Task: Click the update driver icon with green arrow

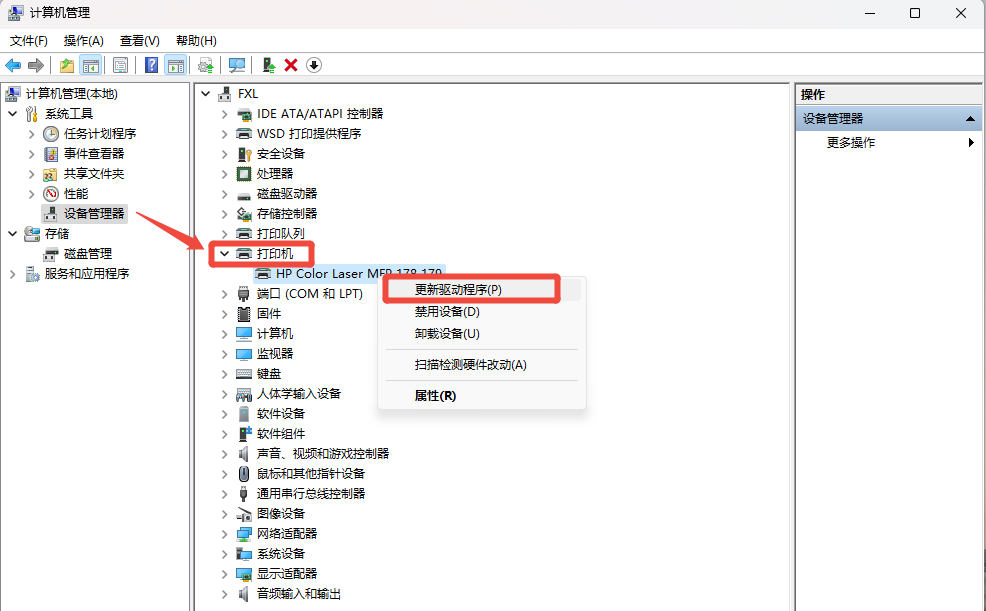Action: click(268, 65)
